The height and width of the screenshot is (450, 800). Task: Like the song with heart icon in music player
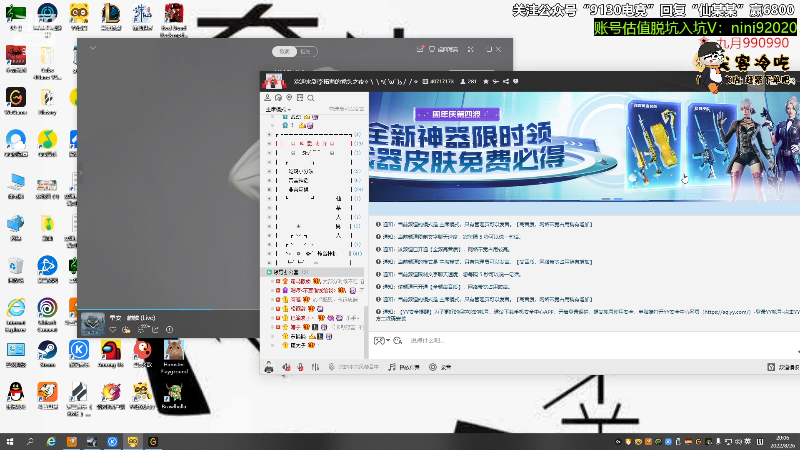point(113,330)
